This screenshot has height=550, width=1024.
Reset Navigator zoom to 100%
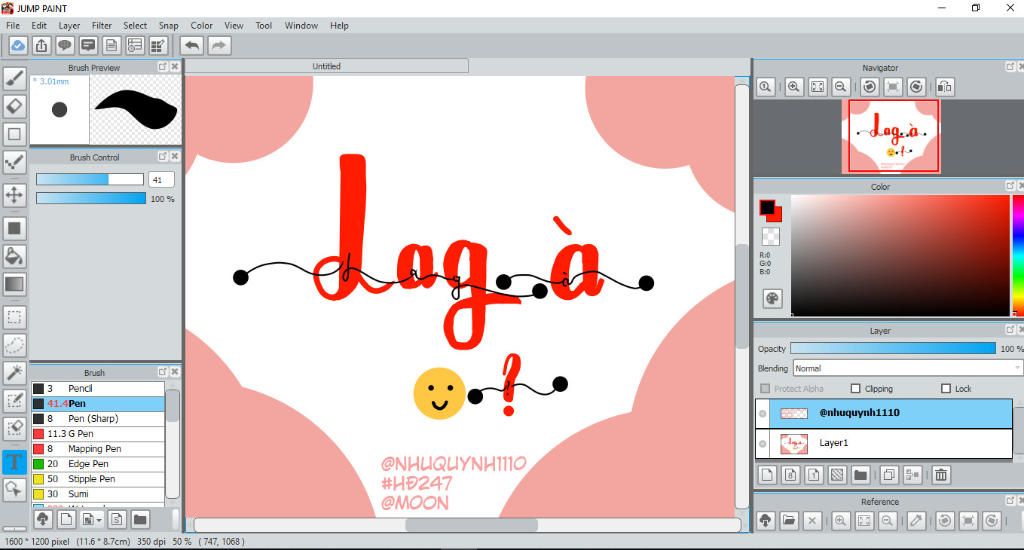[765, 86]
